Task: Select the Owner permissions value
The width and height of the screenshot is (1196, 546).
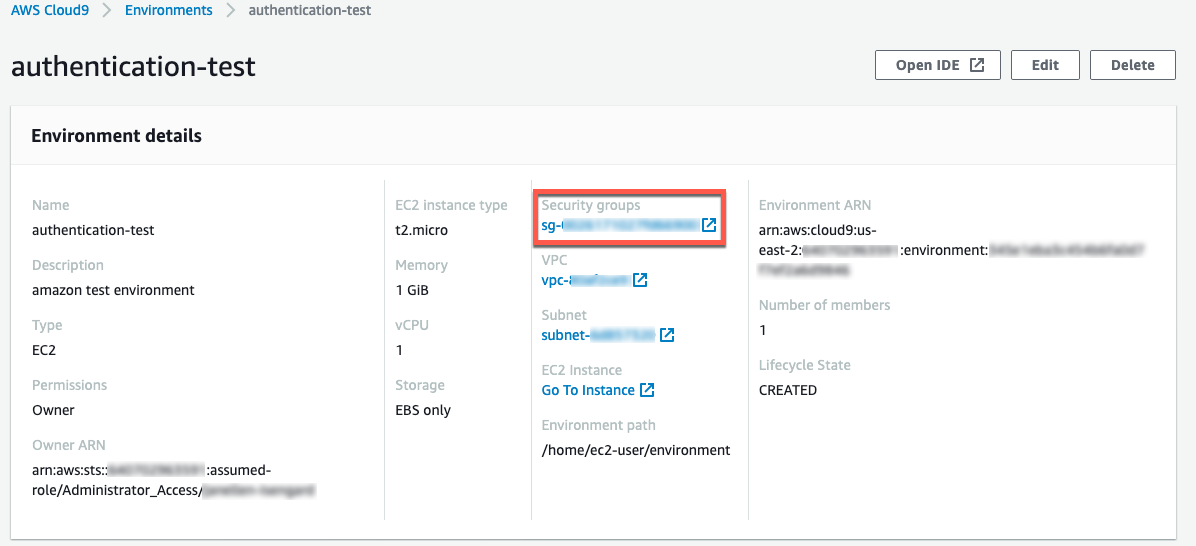Action: click(53, 410)
